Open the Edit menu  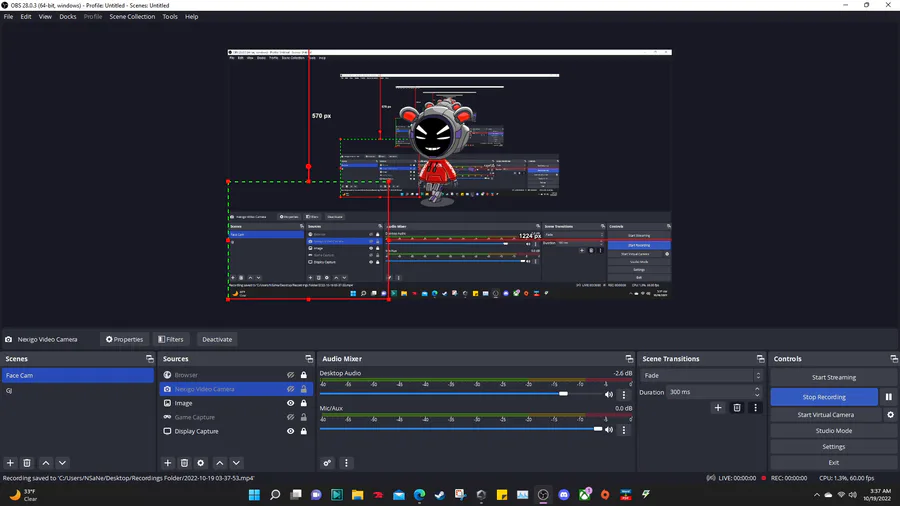(26, 17)
